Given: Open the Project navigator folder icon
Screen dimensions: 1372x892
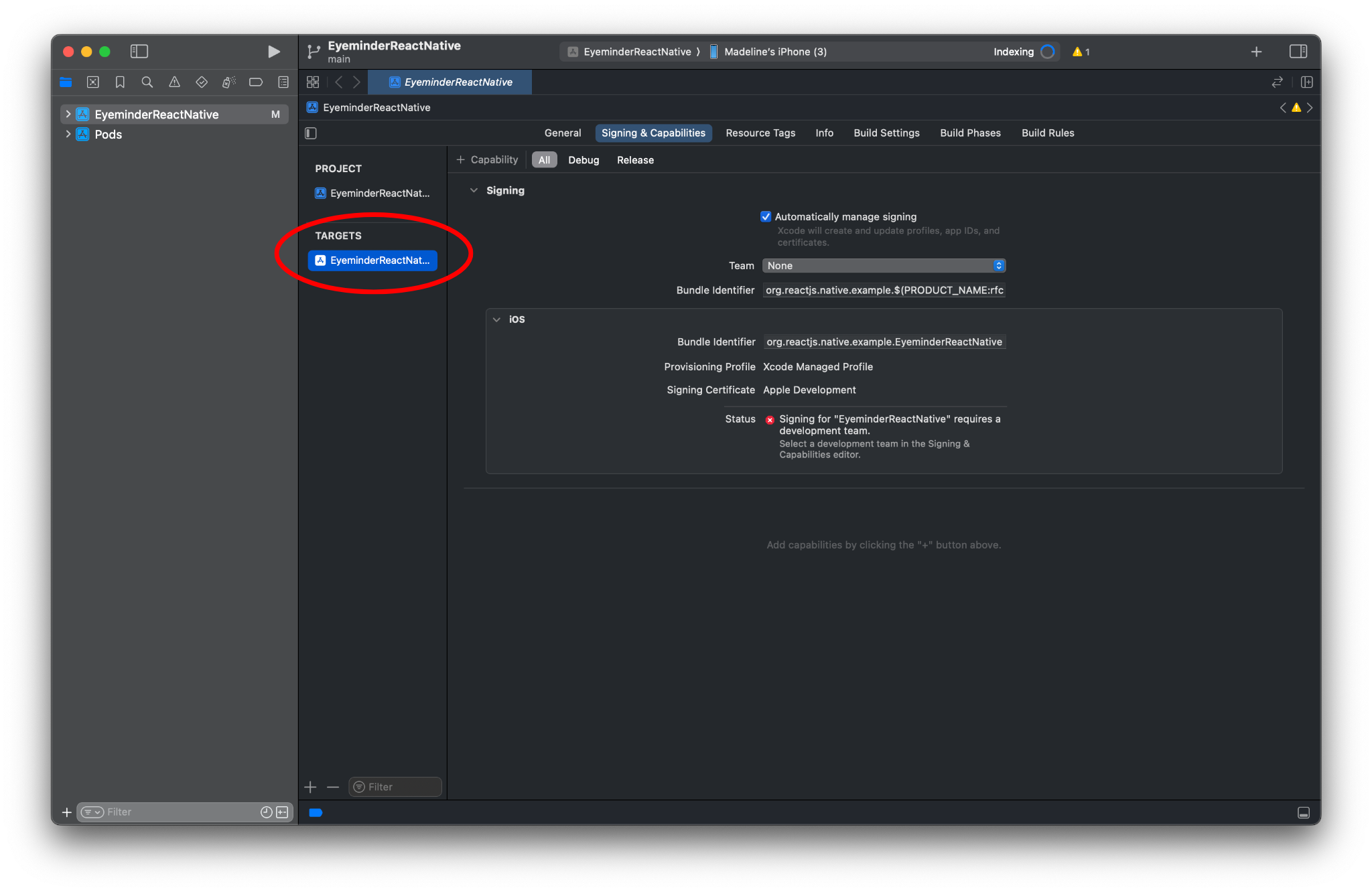Looking at the screenshot, I should click(66, 82).
